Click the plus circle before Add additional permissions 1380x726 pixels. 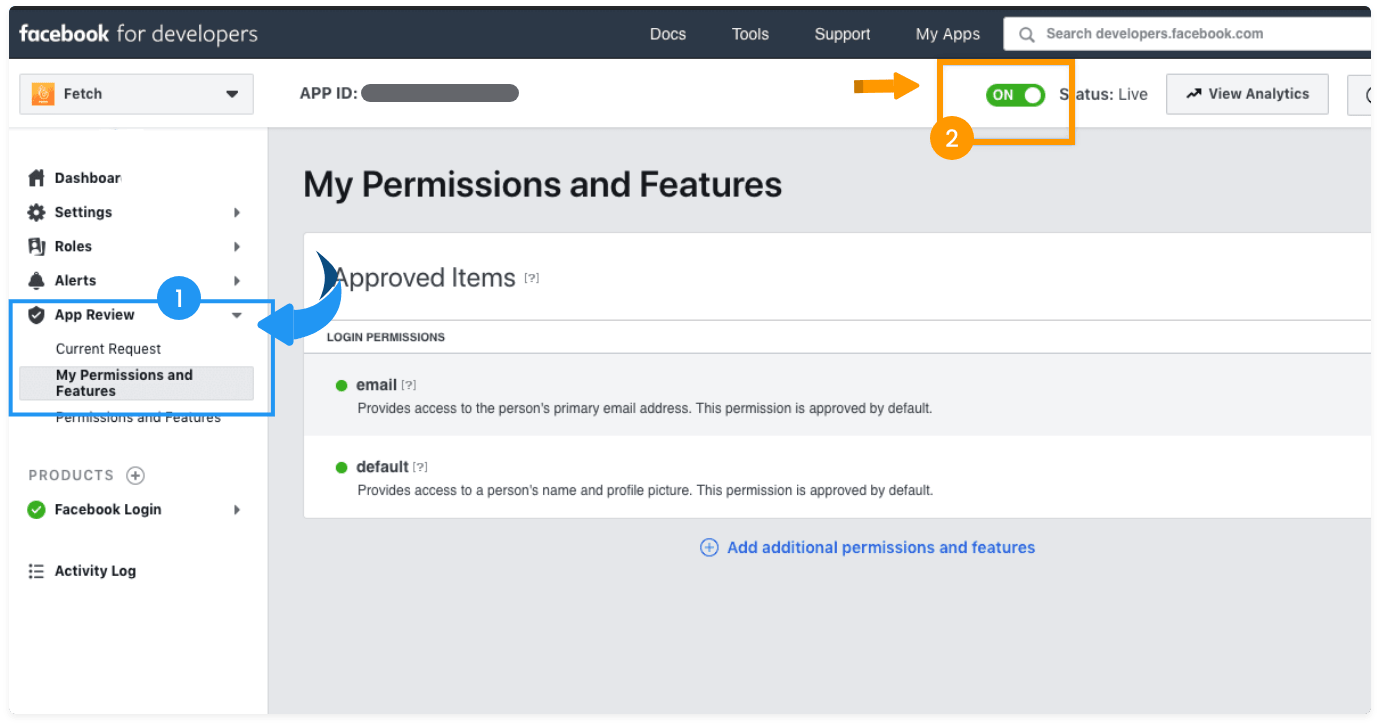709,548
